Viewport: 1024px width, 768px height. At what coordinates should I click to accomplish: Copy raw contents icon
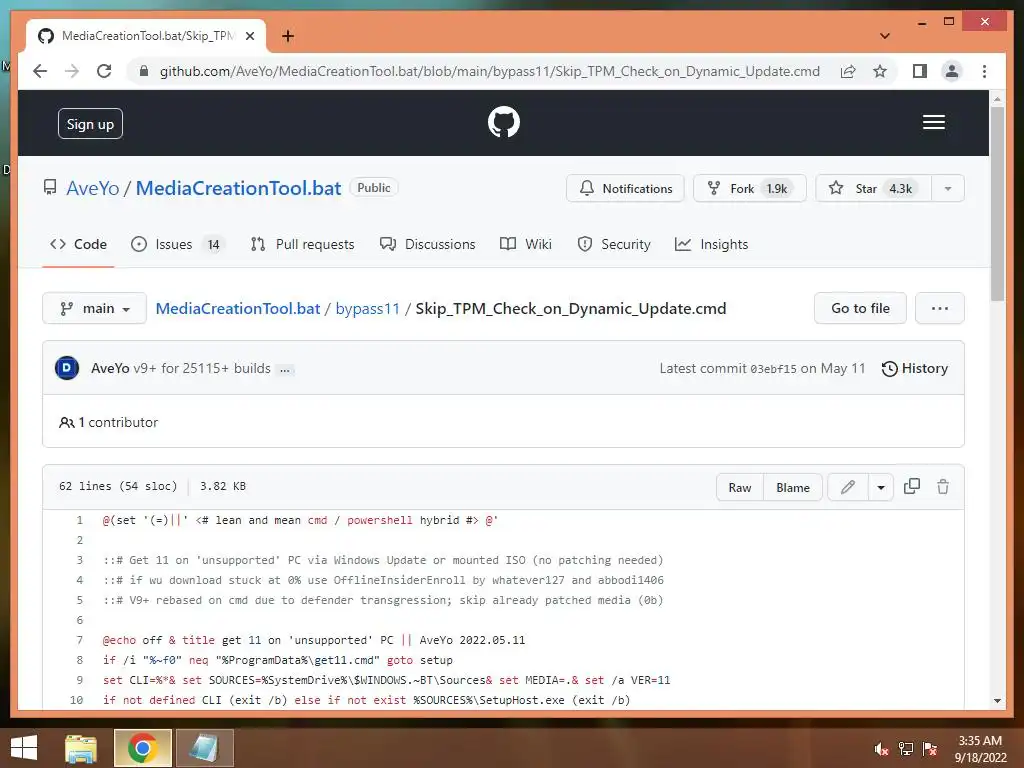click(x=911, y=487)
